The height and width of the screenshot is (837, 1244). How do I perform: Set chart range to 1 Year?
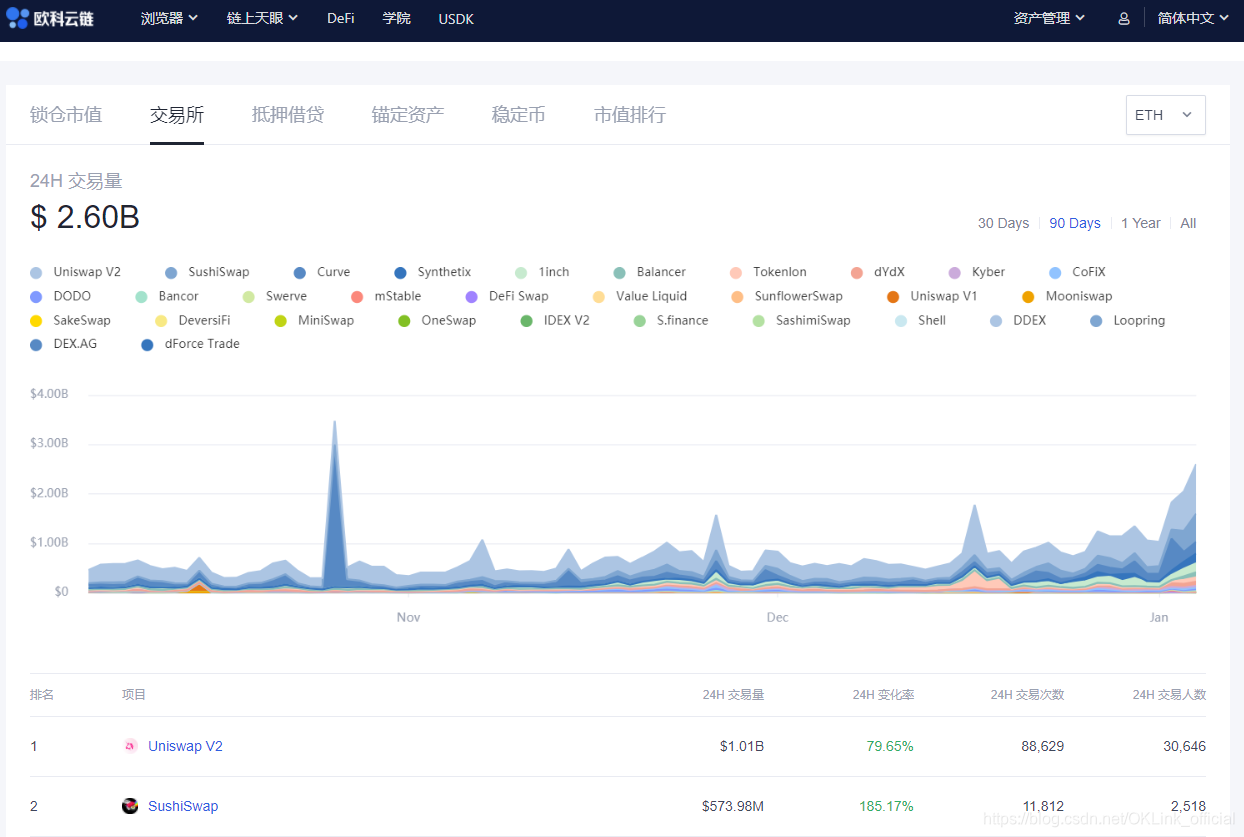(1141, 223)
